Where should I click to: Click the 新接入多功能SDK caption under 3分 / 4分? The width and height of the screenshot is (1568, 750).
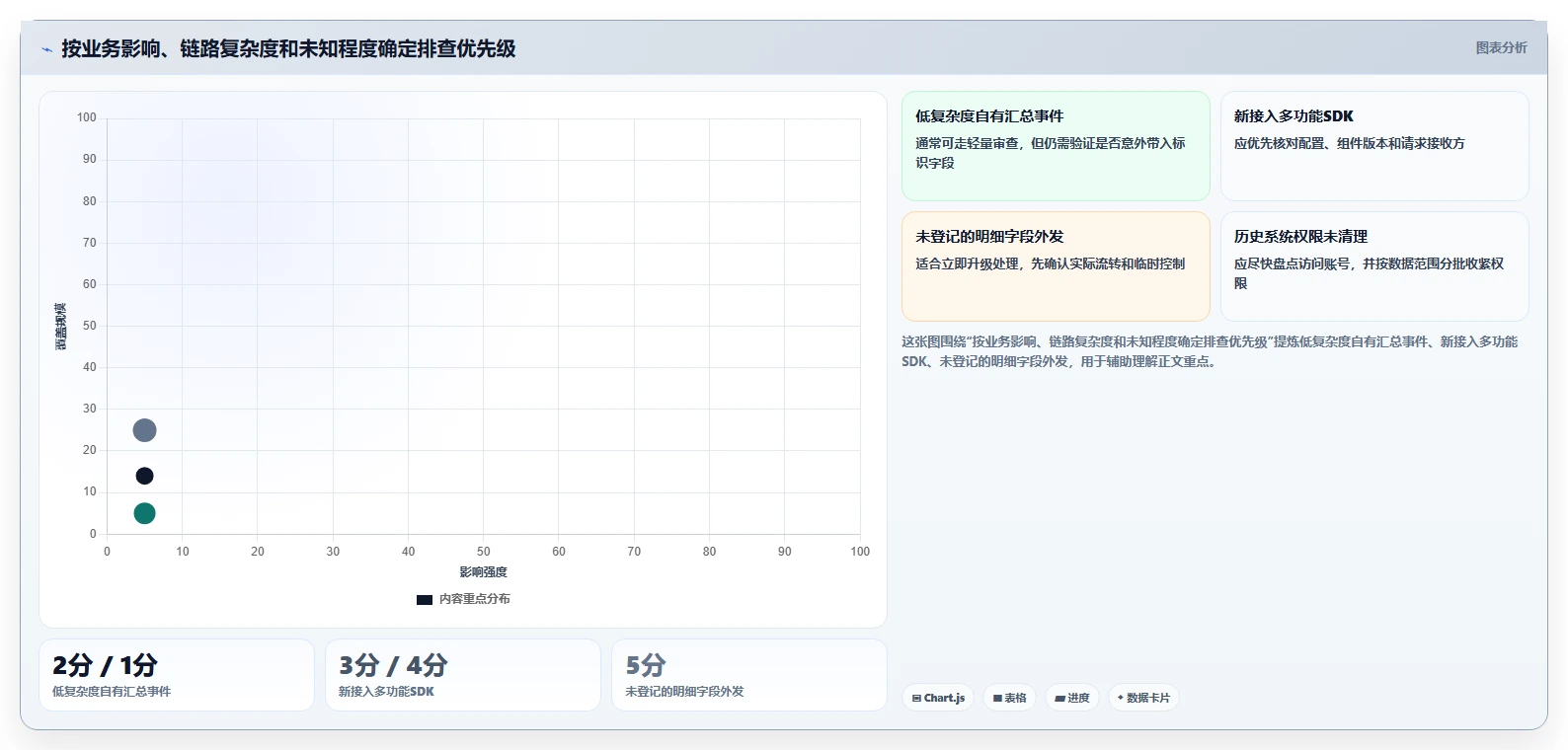point(386,692)
